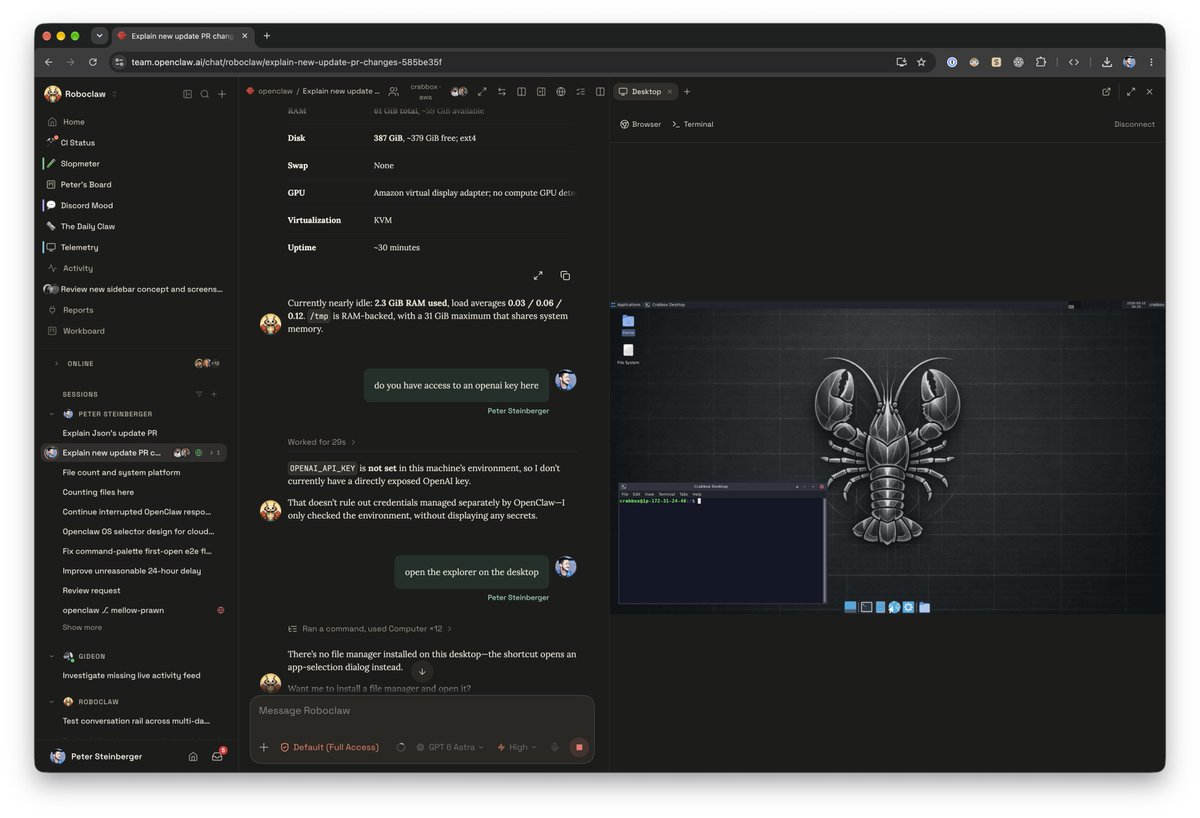Expand chat with the diagonal arrows icon
The height and width of the screenshot is (818, 1200).
click(482, 91)
